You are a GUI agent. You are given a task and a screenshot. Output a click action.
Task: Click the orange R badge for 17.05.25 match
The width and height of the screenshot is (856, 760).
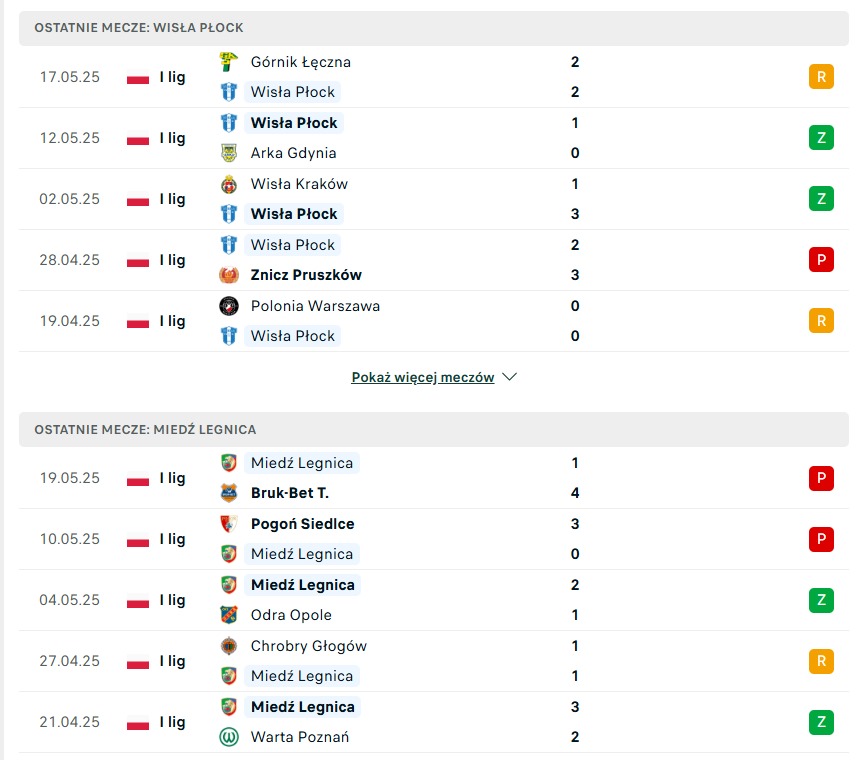821,77
